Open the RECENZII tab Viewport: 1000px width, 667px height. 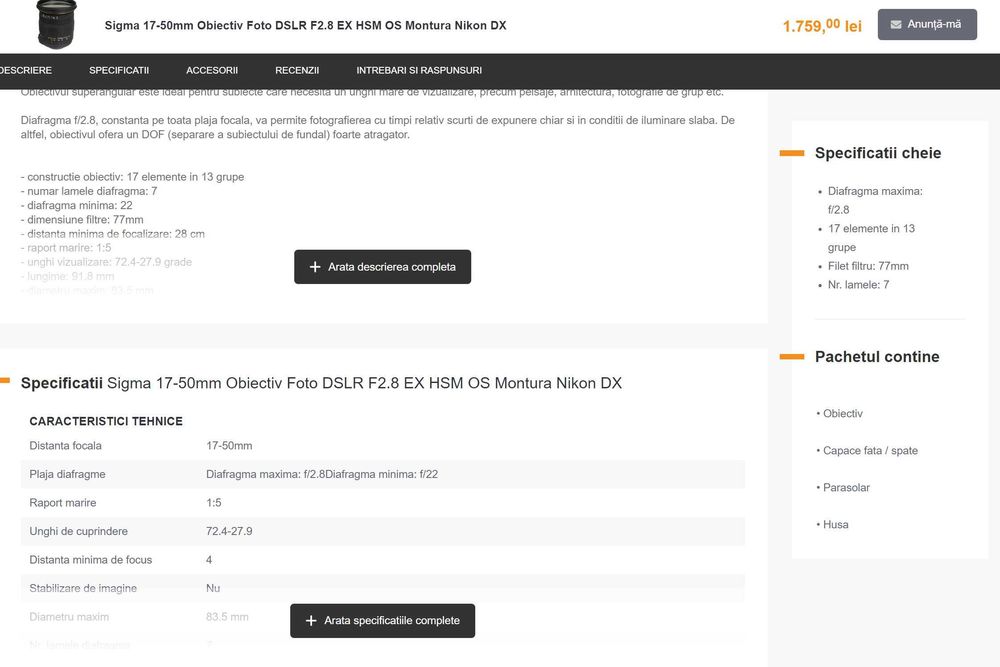pos(297,70)
